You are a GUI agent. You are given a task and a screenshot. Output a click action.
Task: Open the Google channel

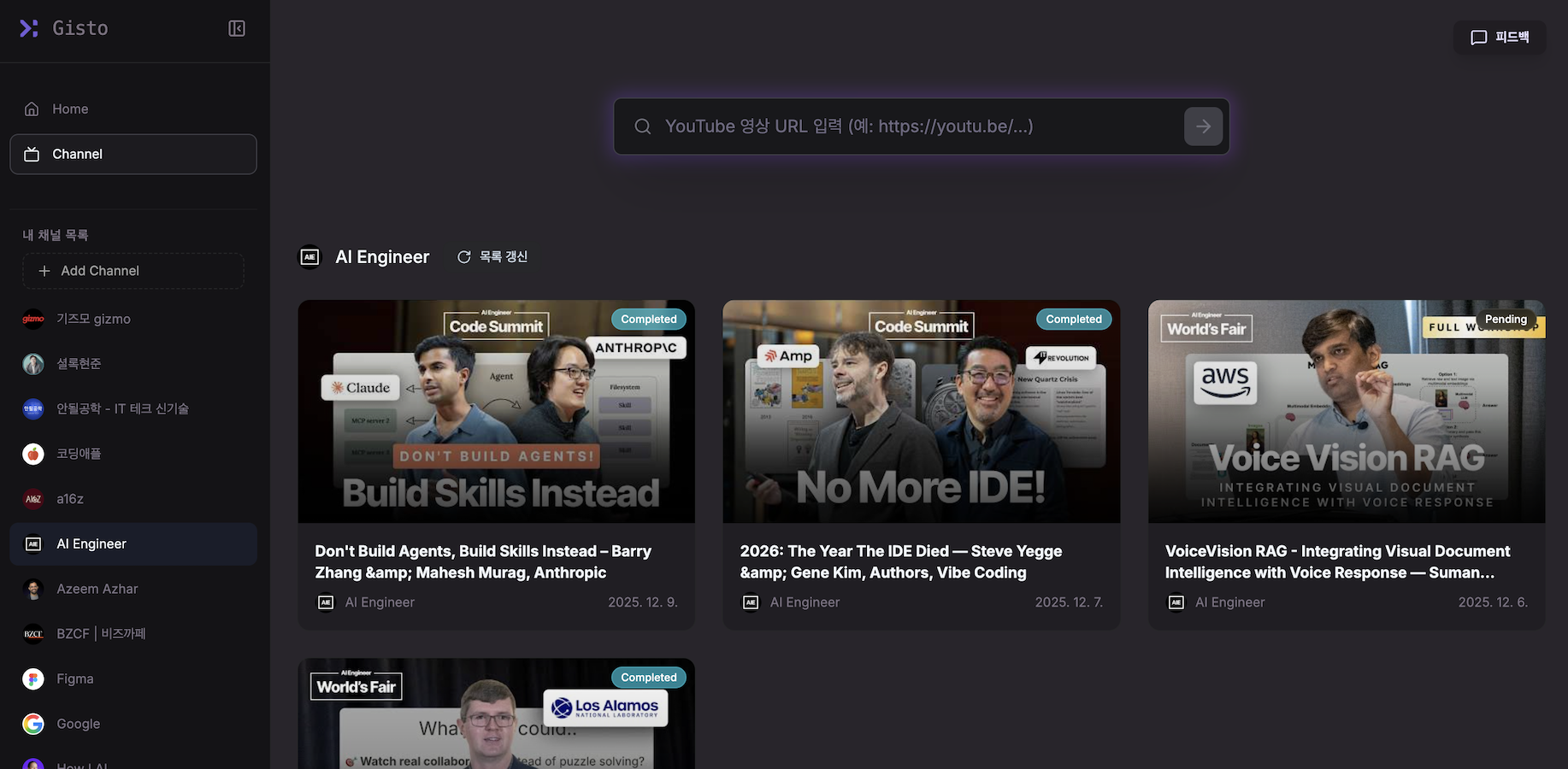coord(133,724)
